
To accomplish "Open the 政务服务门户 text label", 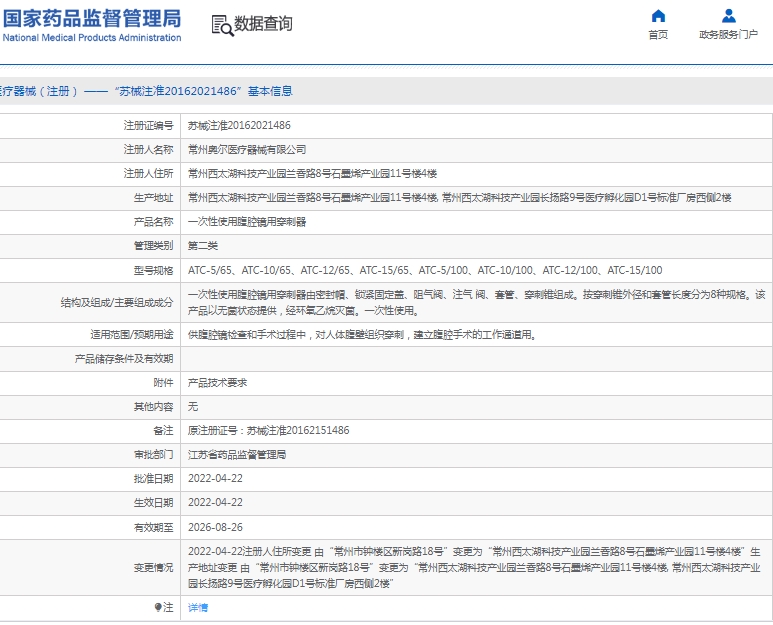I will [x=728, y=35].
